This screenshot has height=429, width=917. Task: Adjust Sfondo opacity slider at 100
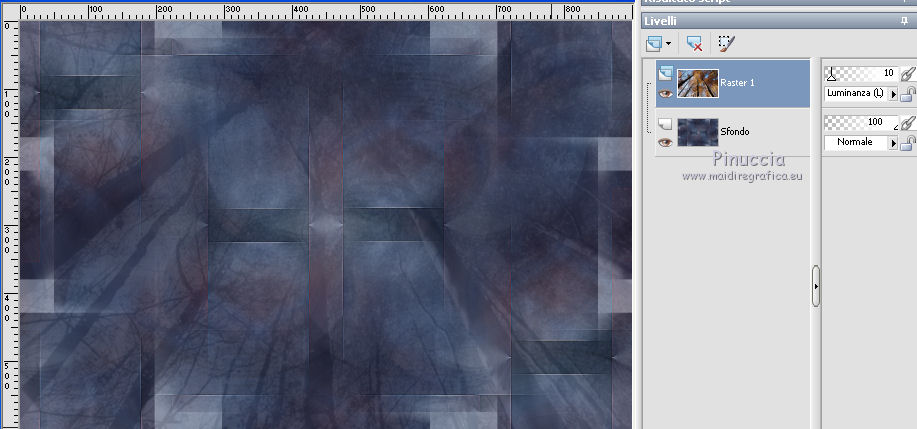point(861,122)
